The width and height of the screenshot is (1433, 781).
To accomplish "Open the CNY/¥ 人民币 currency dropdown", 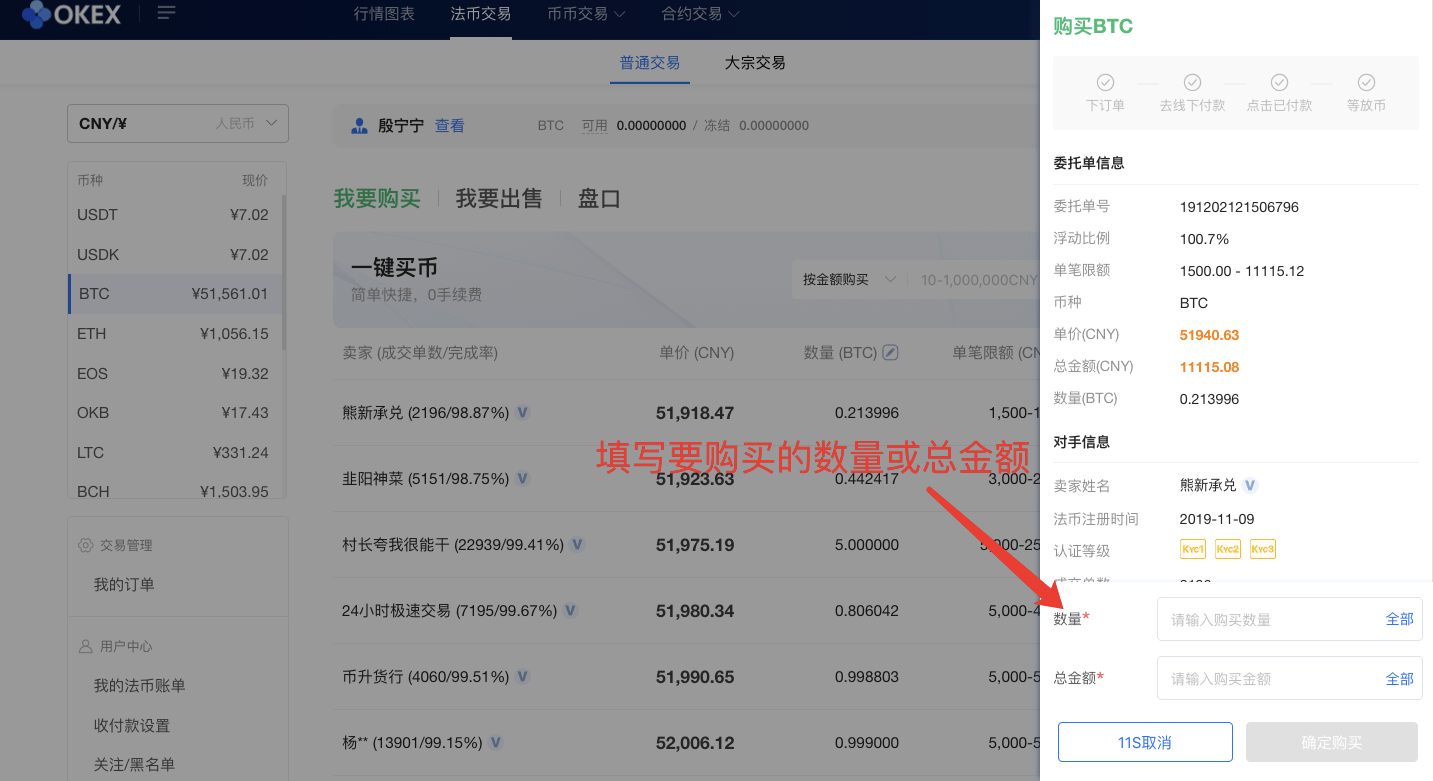I will 177,123.
